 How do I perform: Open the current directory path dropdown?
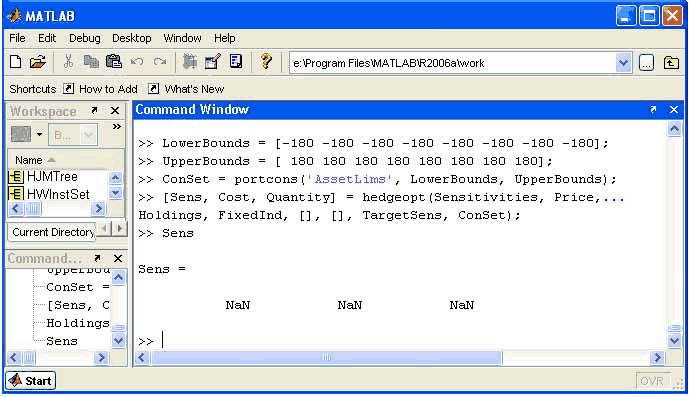pyautogui.click(x=623, y=63)
